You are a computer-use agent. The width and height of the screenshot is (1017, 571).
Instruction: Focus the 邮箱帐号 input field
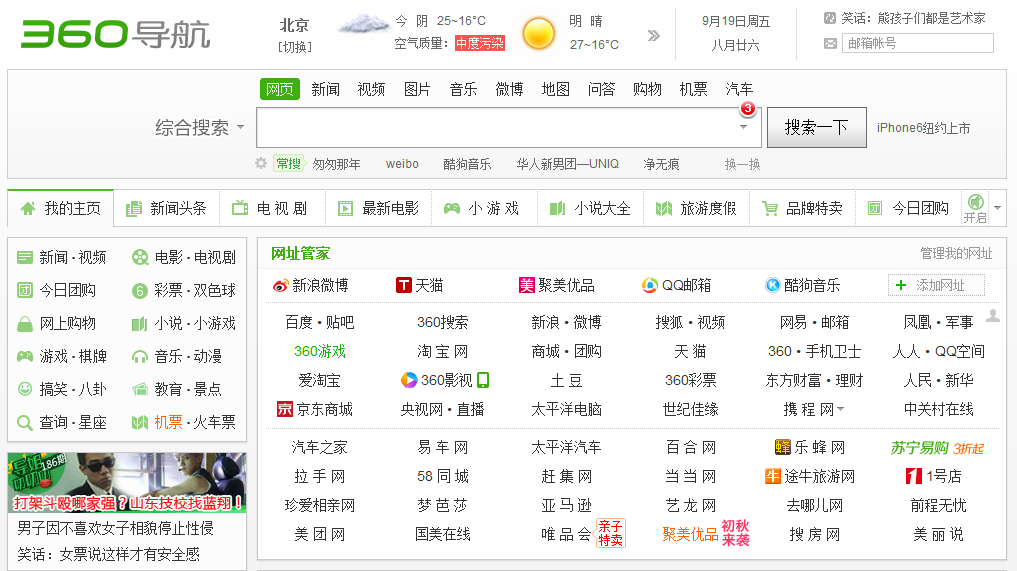[917, 43]
